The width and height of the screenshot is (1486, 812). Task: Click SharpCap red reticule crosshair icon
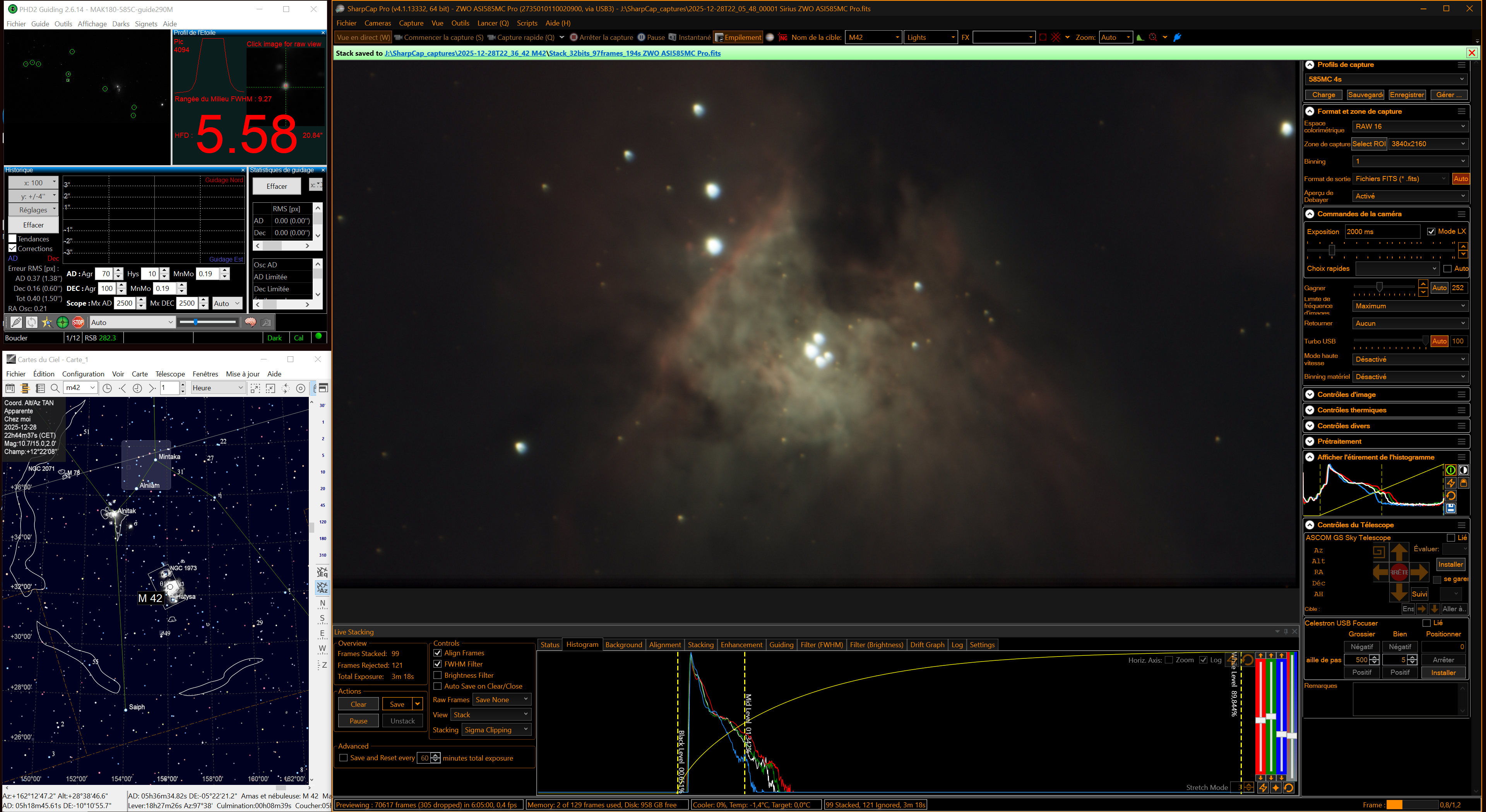click(x=1056, y=38)
